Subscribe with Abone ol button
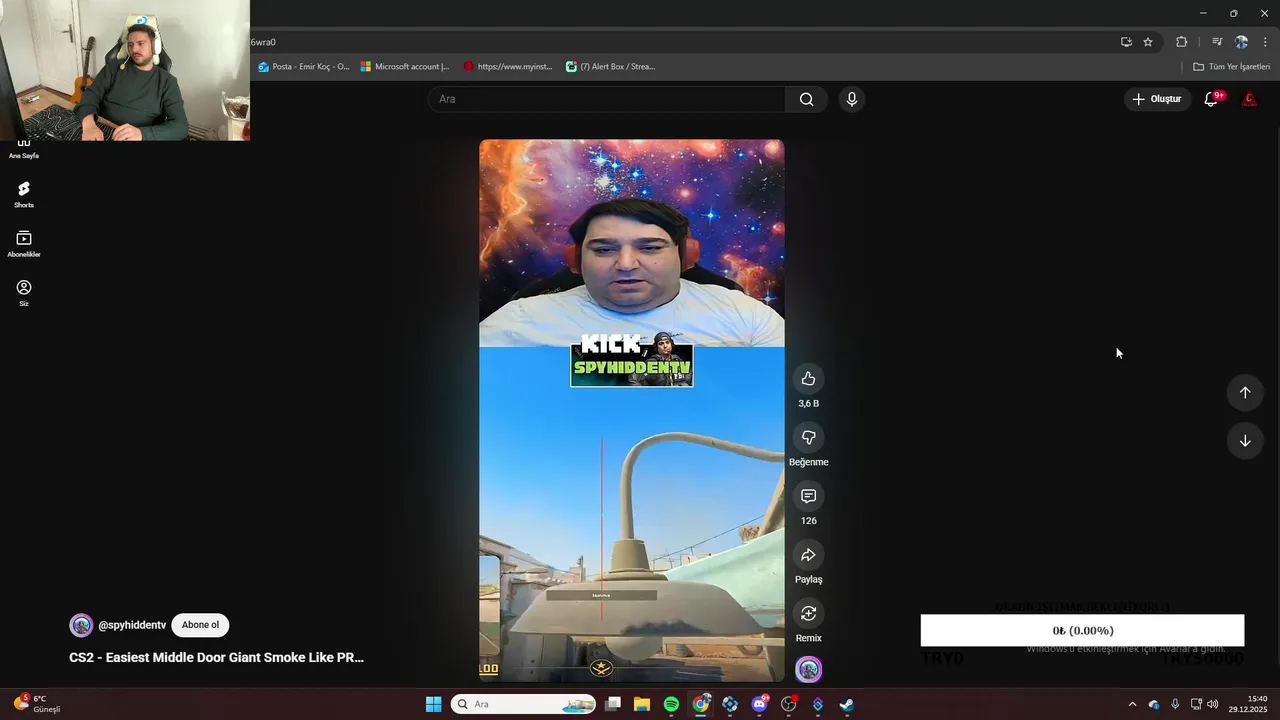Image resolution: width=1280 pixels, height=720 pixels. [x=200, y=625]
